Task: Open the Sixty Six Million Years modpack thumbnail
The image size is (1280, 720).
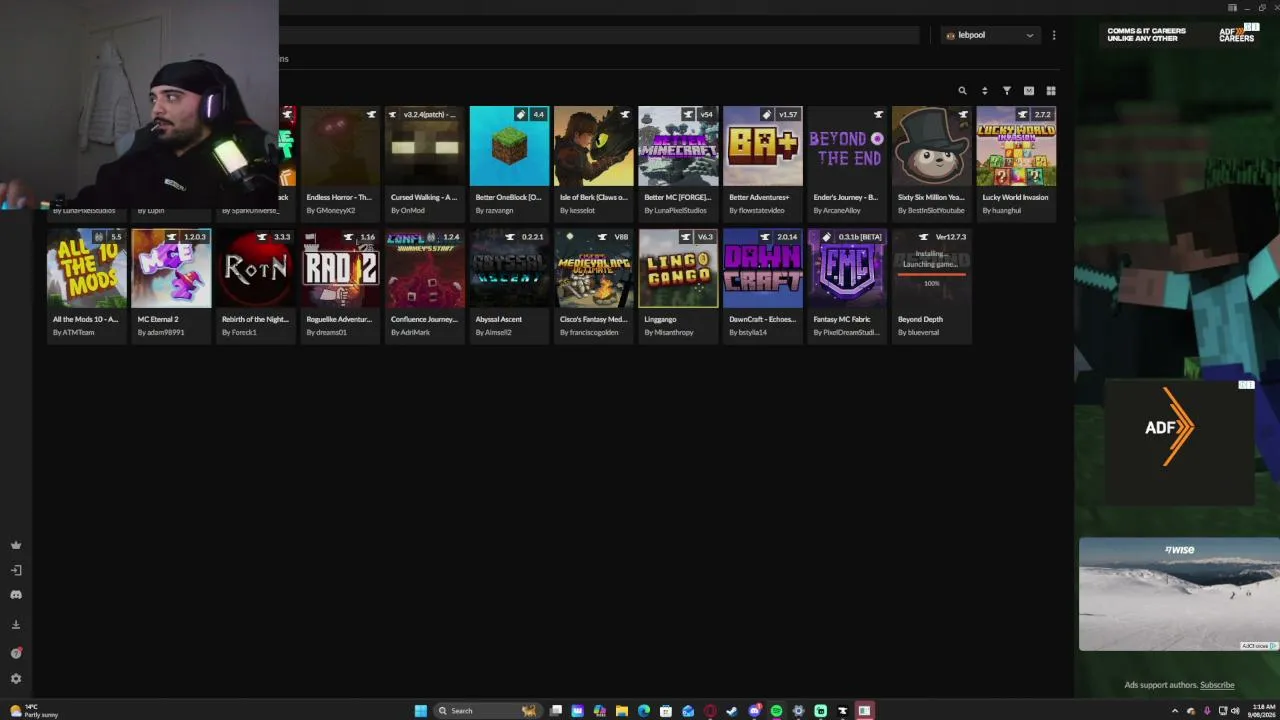Action: 932,146
